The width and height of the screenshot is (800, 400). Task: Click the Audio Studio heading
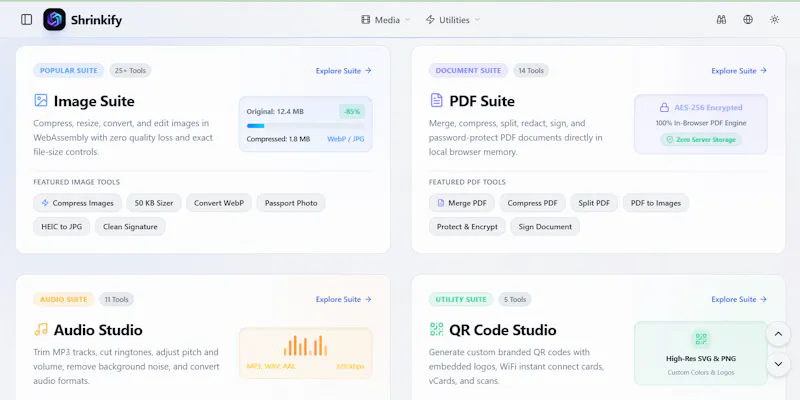coord(98,330)
